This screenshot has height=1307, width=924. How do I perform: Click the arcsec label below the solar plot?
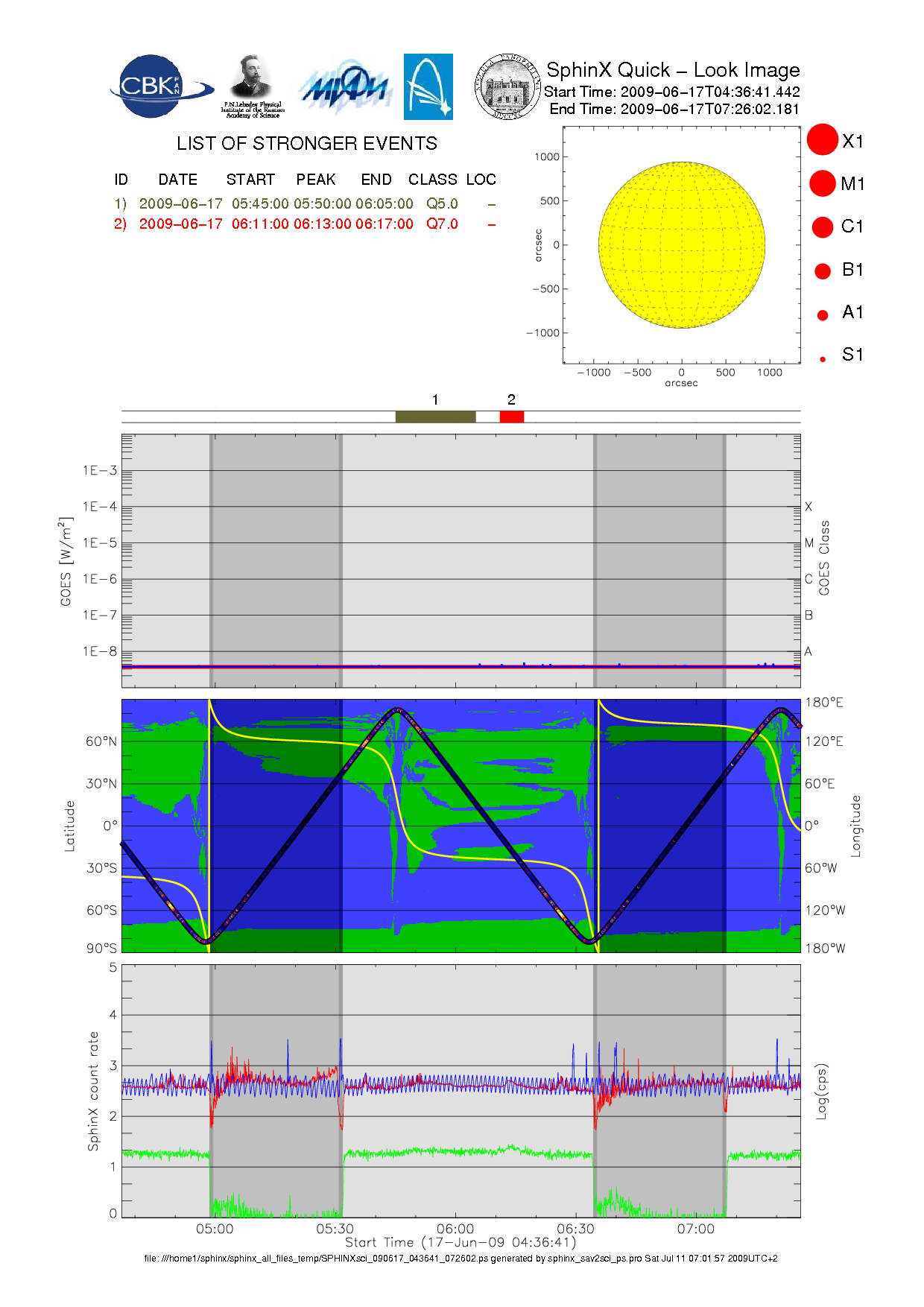click(x=681, y=383)
